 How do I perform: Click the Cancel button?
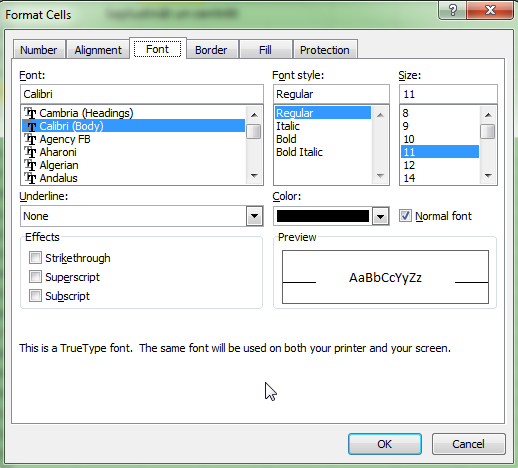468,444
